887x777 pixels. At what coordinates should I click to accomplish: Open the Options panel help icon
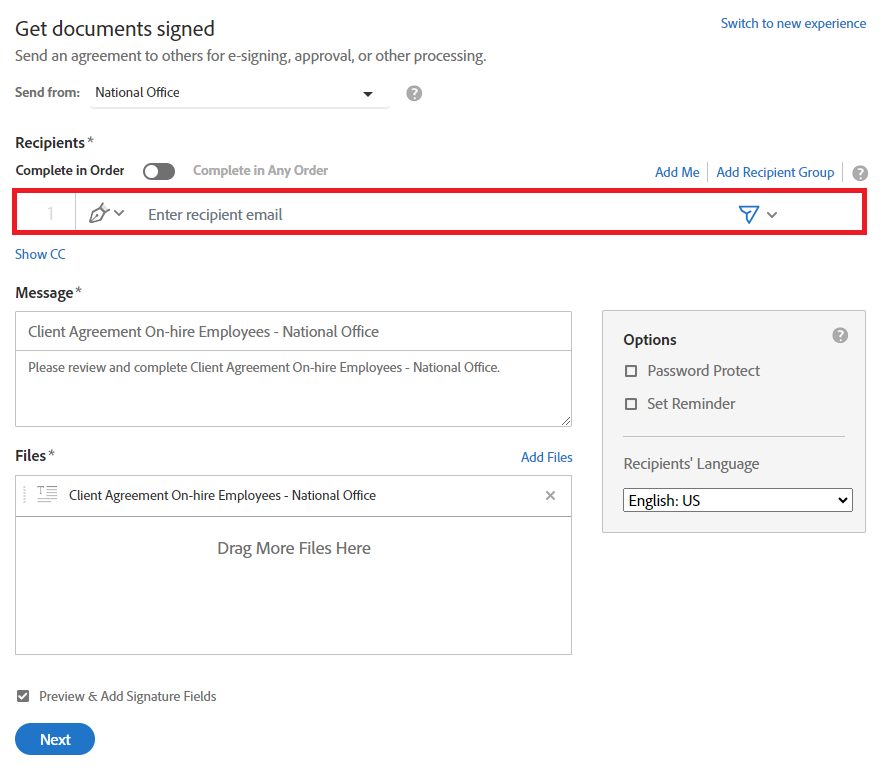pyautogui.click(x=840, y=335)
